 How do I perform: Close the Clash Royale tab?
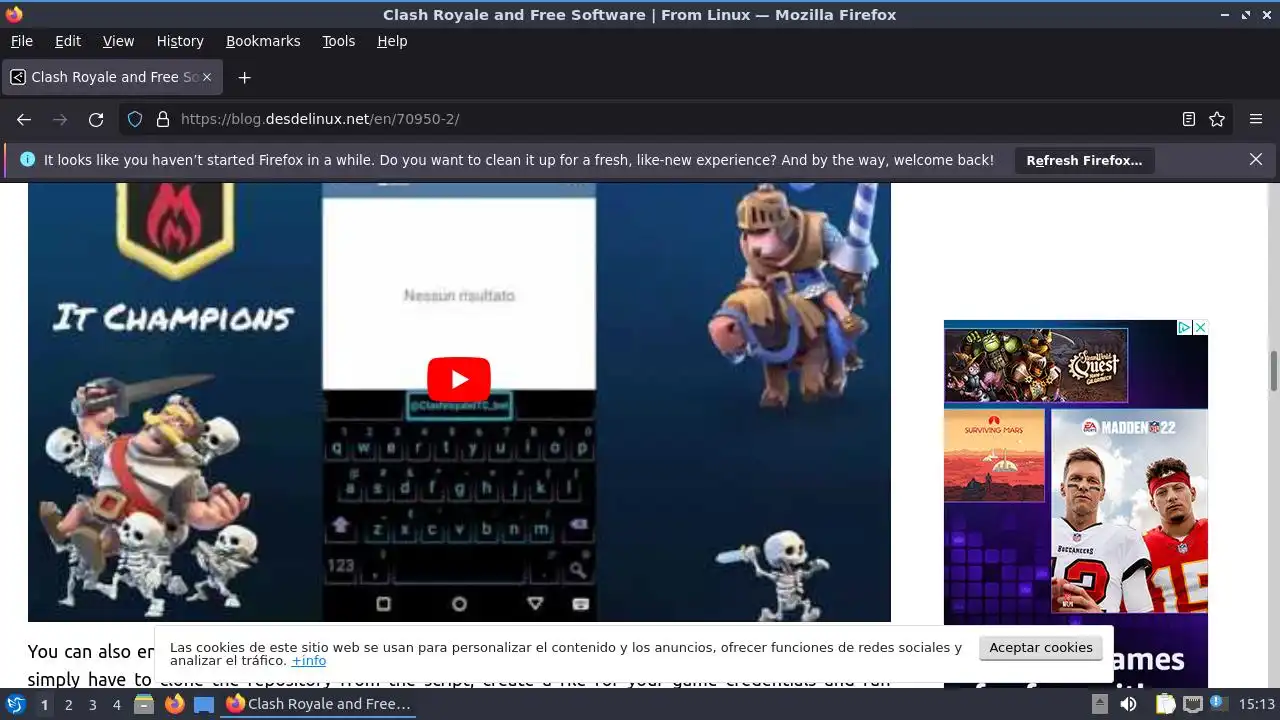pyautogui.click(x=207, y=77)
